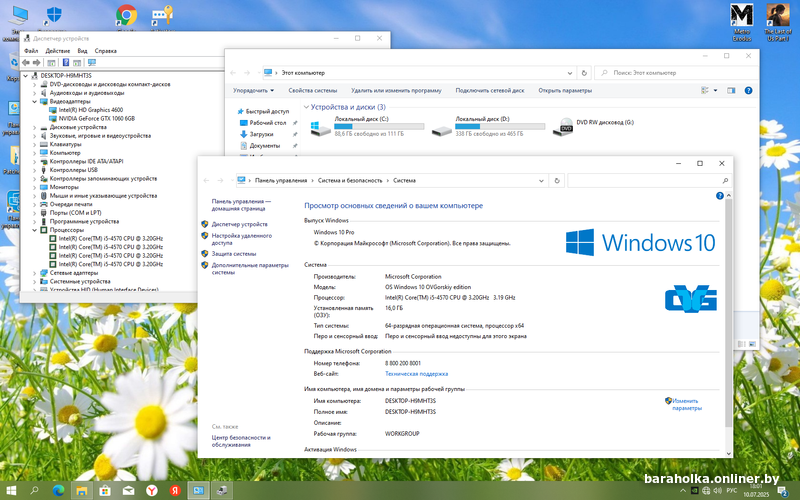Open File Explorer from taskbar
The width and height of the screenshot is (800, 500).
point(82,491)
